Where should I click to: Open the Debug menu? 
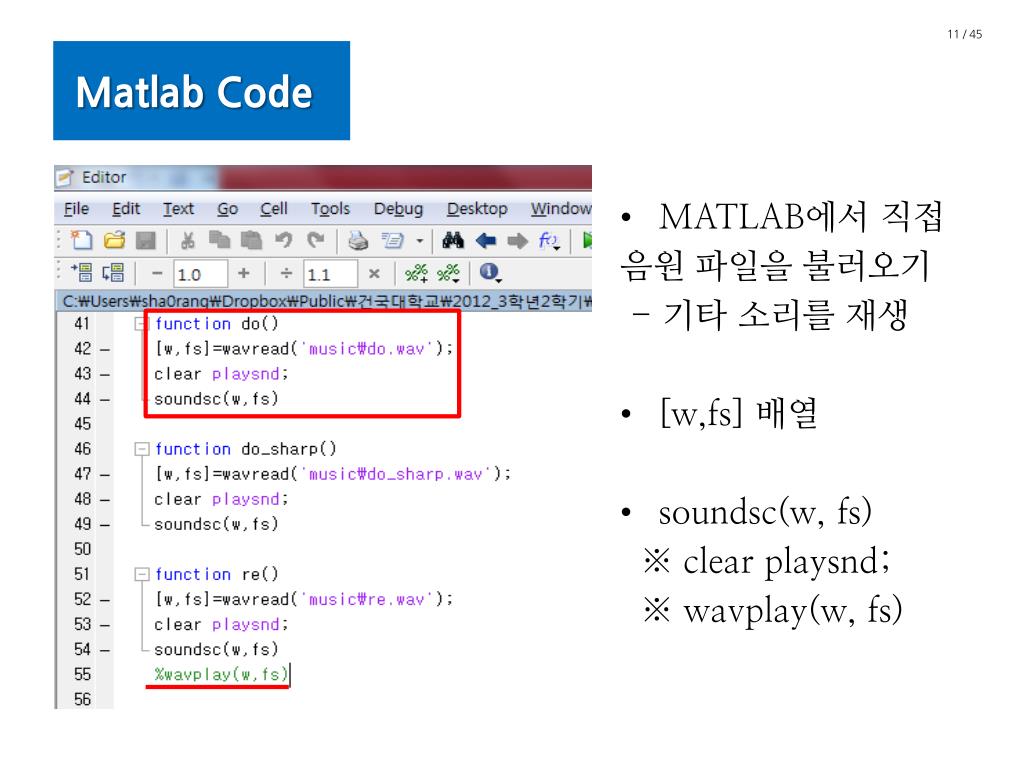tap(398, 208)
